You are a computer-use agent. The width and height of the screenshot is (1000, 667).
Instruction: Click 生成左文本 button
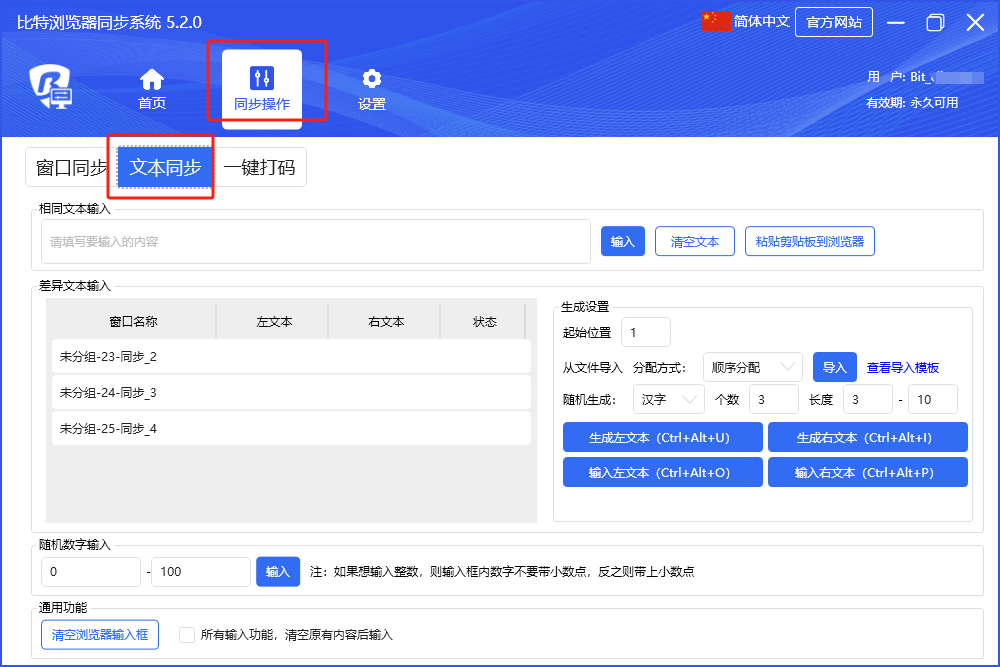662,437
